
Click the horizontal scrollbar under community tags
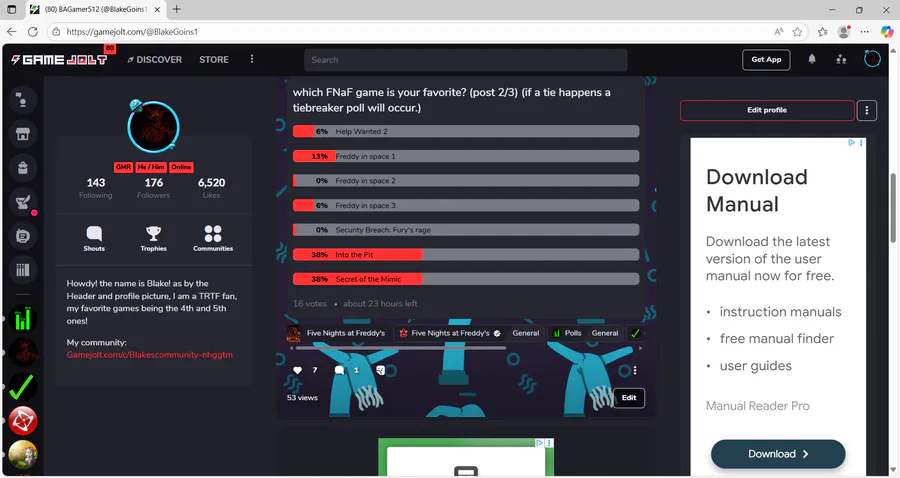point(401,348)
